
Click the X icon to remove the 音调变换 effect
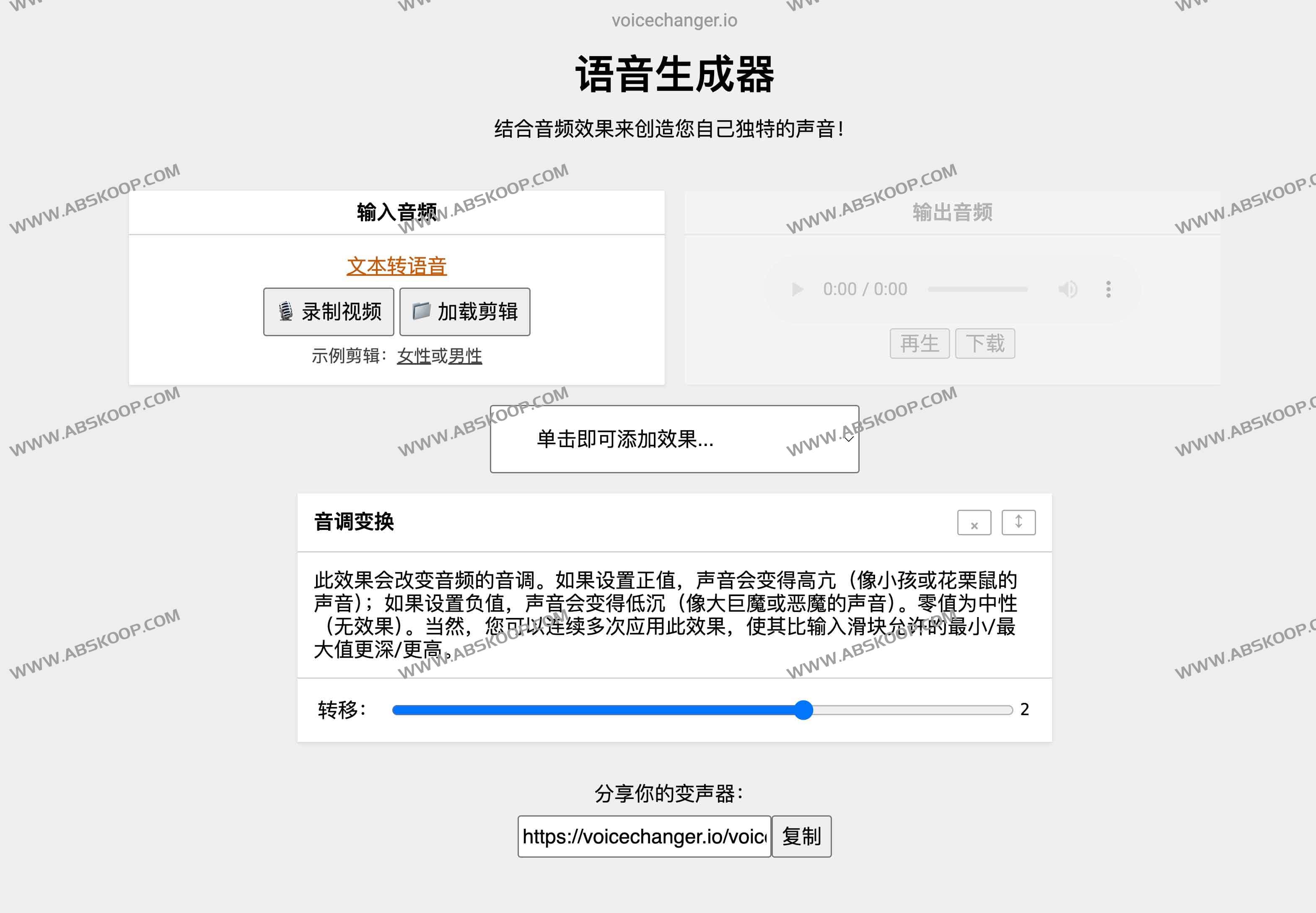pos(974,522)
